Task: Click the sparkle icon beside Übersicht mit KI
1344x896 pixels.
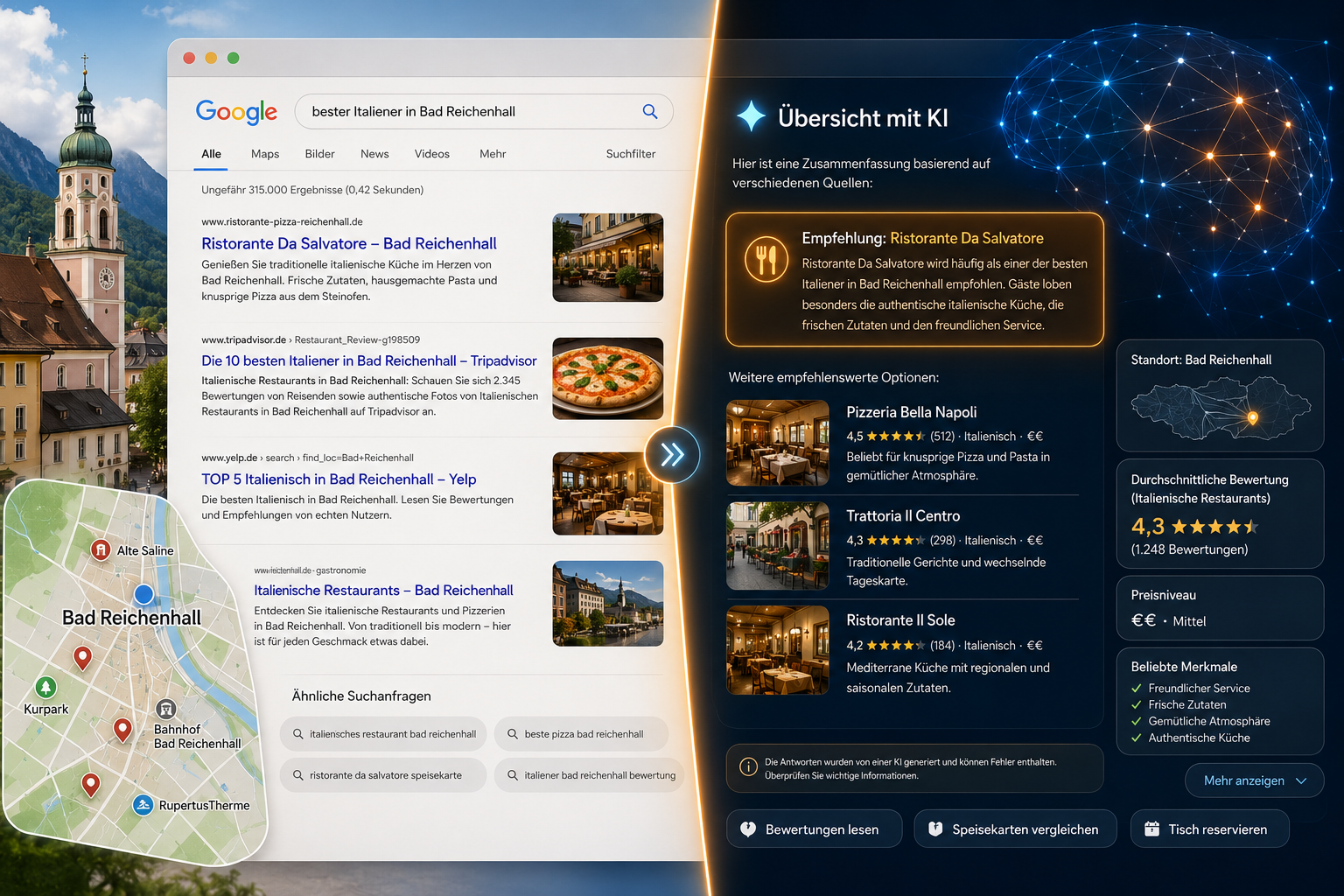Action: [x=751, y=116]
